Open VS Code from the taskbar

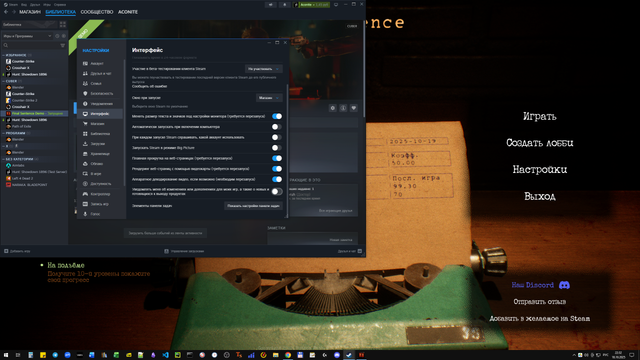(x=165, y=355)
